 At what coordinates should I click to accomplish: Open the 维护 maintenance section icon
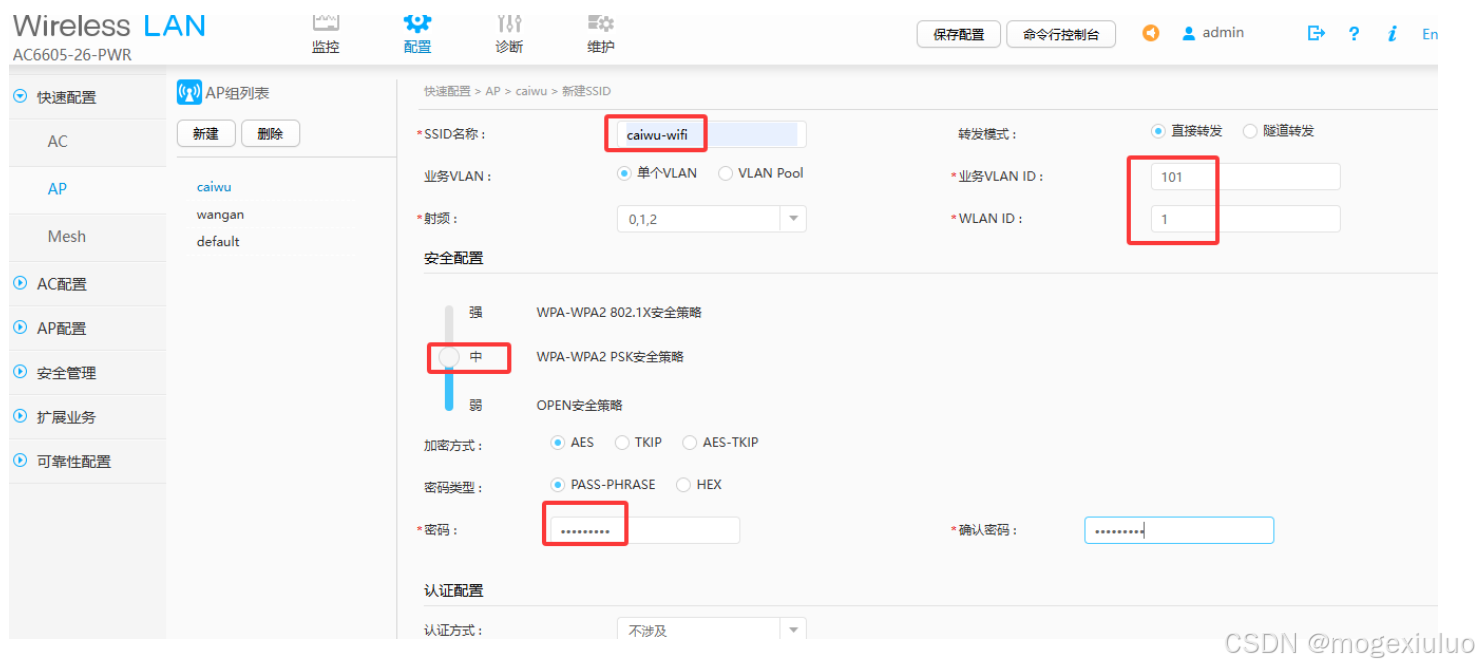[600, 23]
